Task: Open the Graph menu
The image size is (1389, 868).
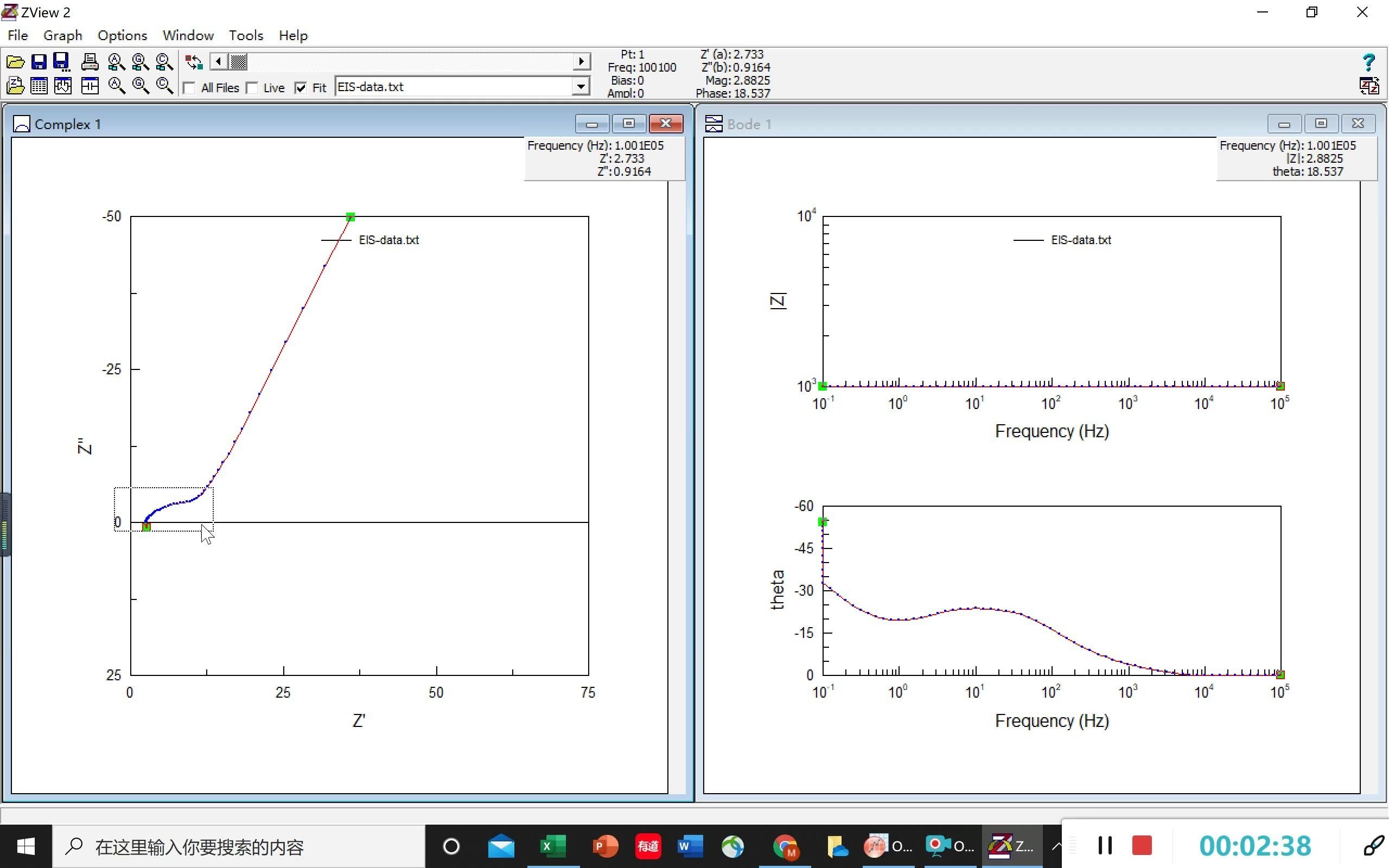Action: [x=62, y=36]
